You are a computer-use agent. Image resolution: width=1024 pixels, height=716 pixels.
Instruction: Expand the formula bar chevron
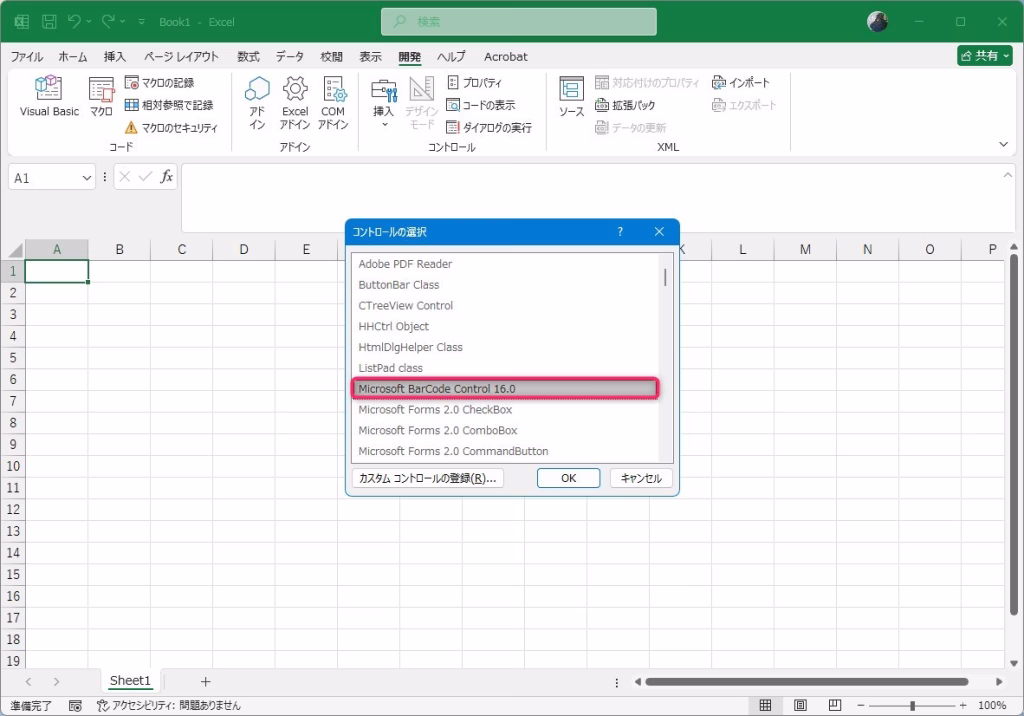1008,175
